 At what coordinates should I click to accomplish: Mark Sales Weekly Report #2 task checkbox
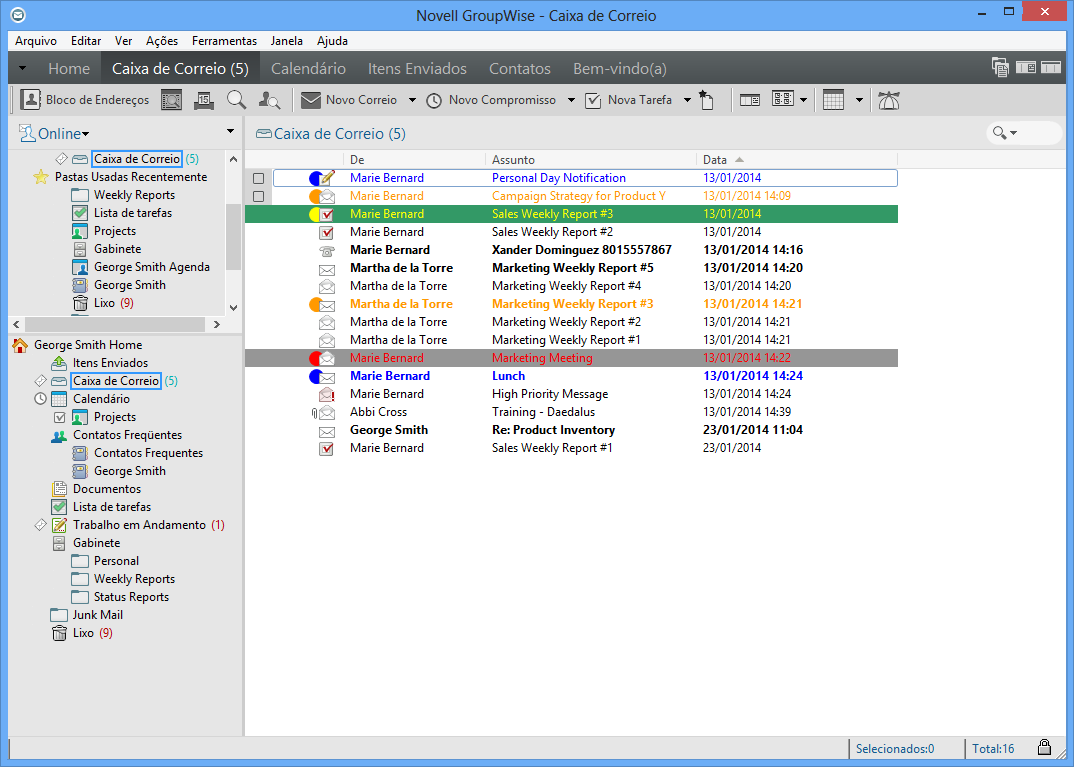pos(327,232)
